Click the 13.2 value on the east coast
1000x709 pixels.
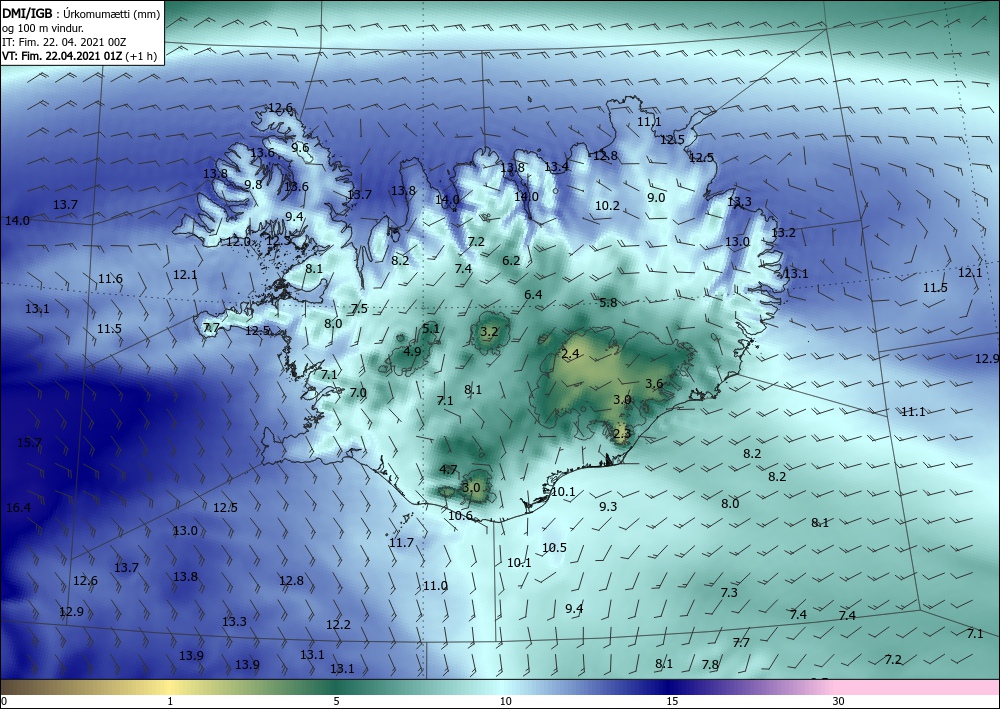(783, 233)
